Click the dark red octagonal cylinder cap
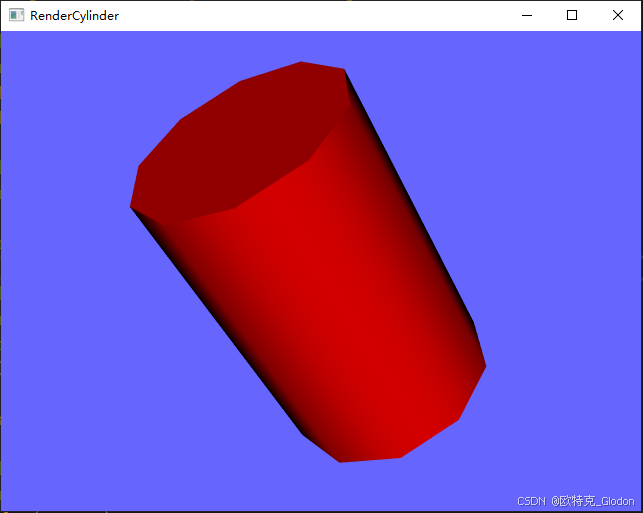643x513 pixels. click(242, 144)
